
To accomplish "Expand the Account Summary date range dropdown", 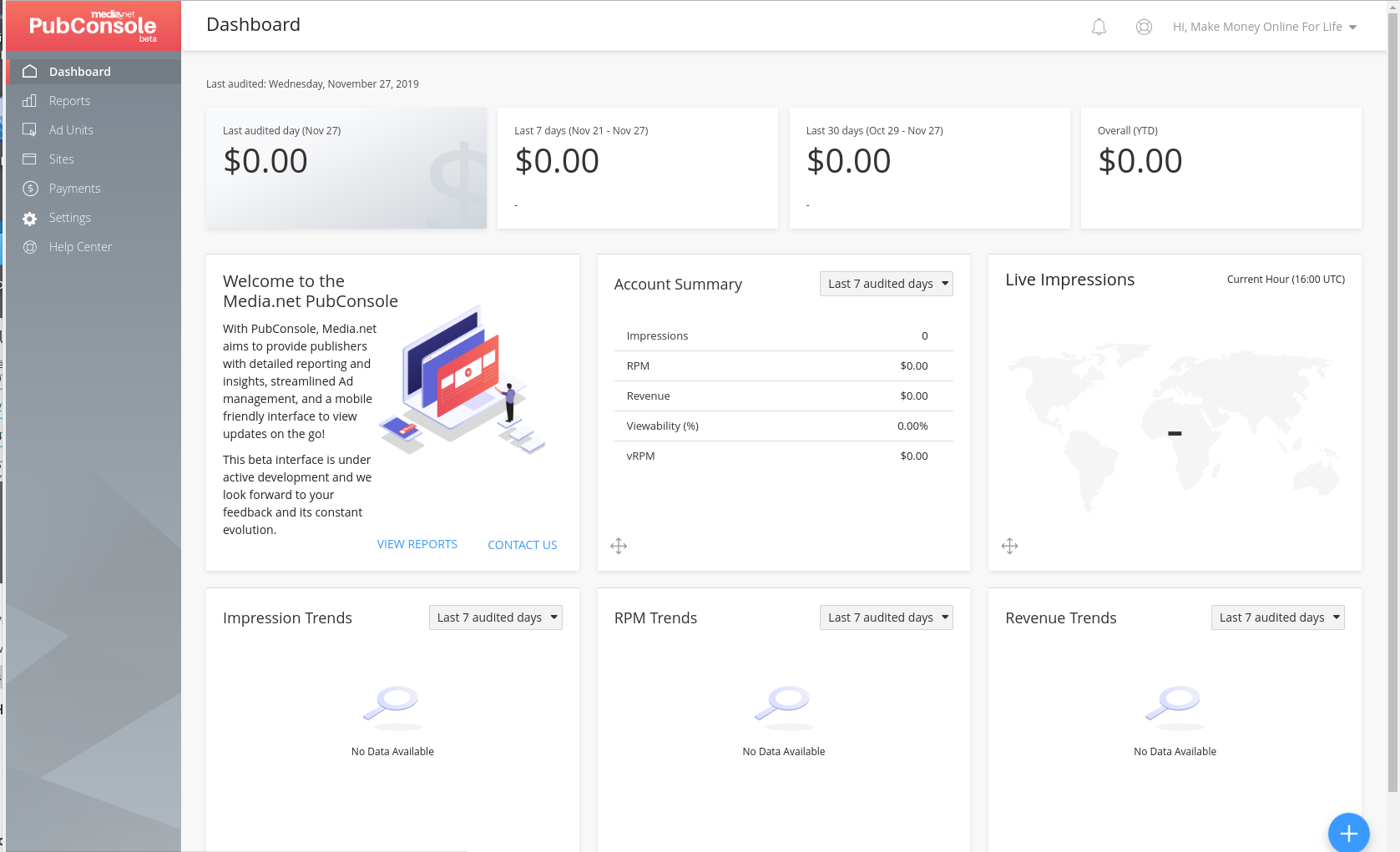I will [x=886, y=284].
